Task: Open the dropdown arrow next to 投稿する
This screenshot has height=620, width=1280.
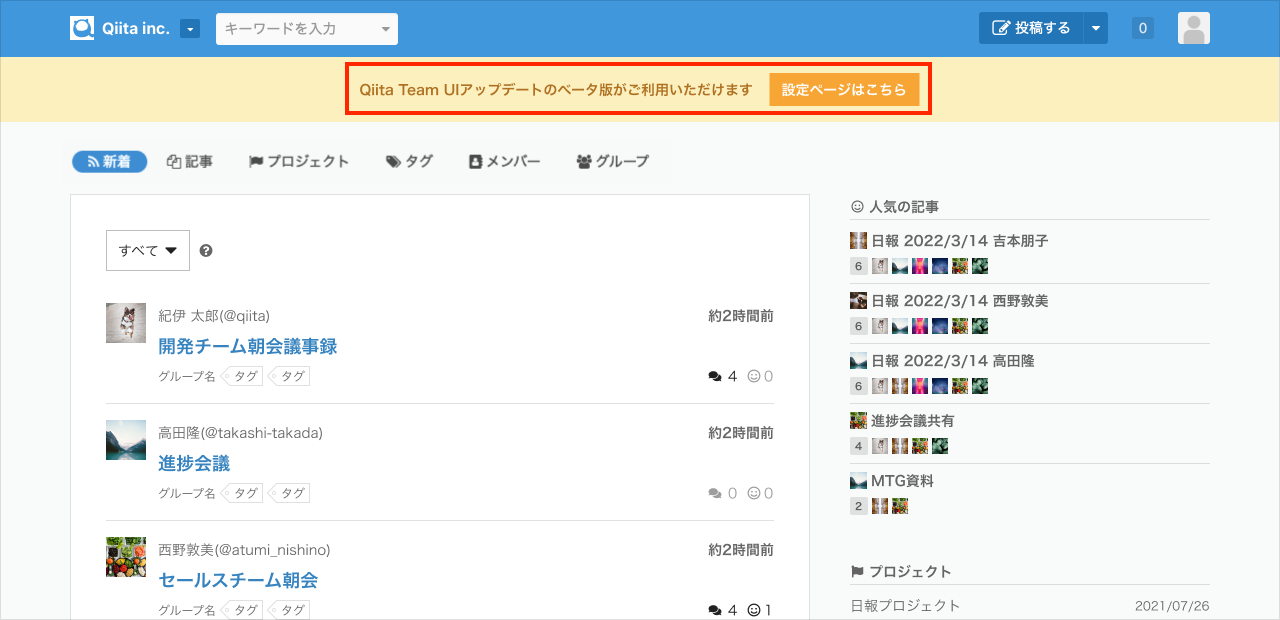Action: [1095, 28]
